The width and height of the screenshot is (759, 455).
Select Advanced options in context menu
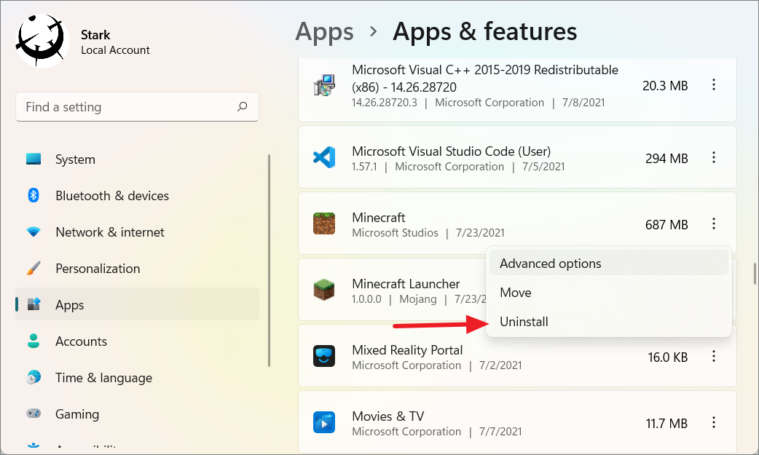608,263
